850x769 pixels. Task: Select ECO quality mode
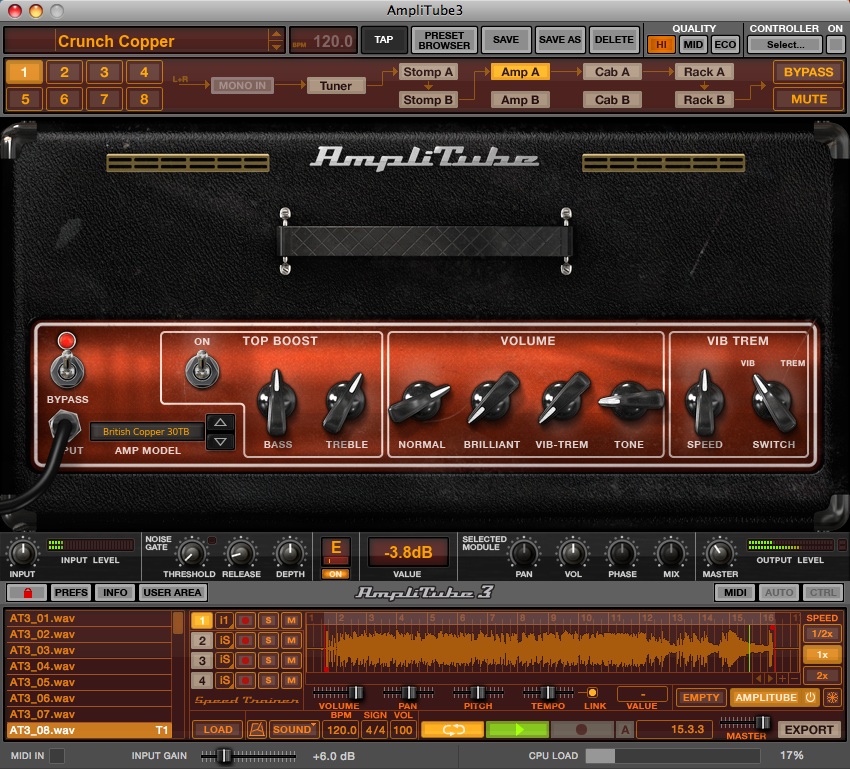pos(725,44)
